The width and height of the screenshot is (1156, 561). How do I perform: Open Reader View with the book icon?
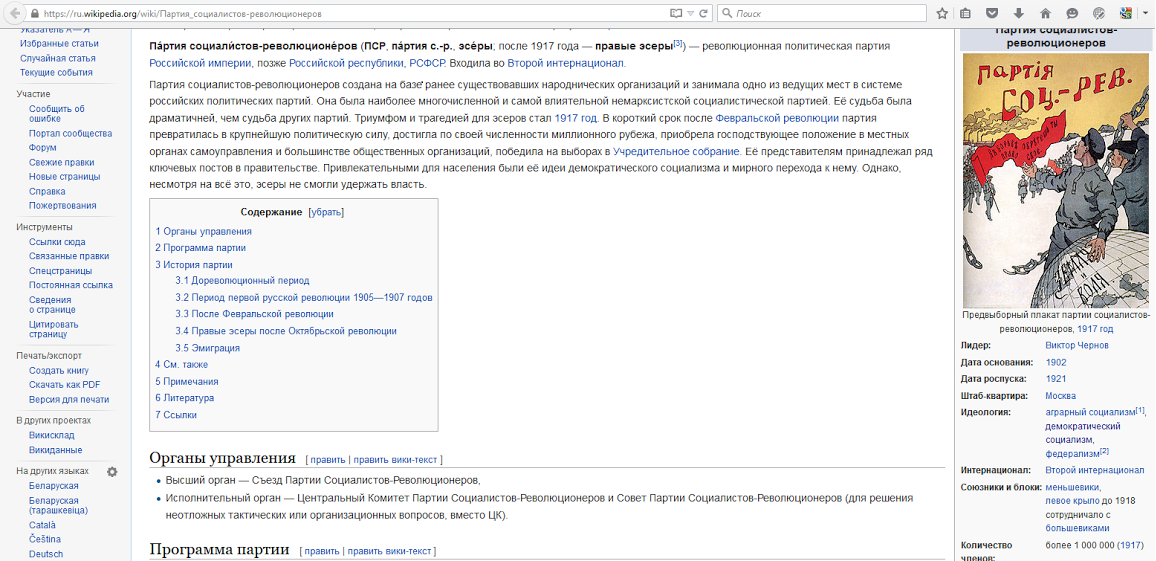[676, 14]
